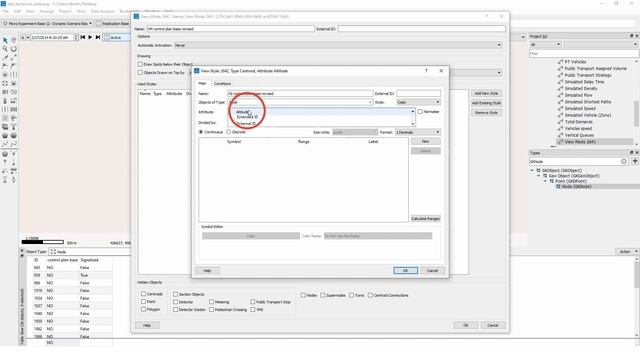Screen dimensions: 640x360
Task: Switch to Main tab
Action: 202,83
